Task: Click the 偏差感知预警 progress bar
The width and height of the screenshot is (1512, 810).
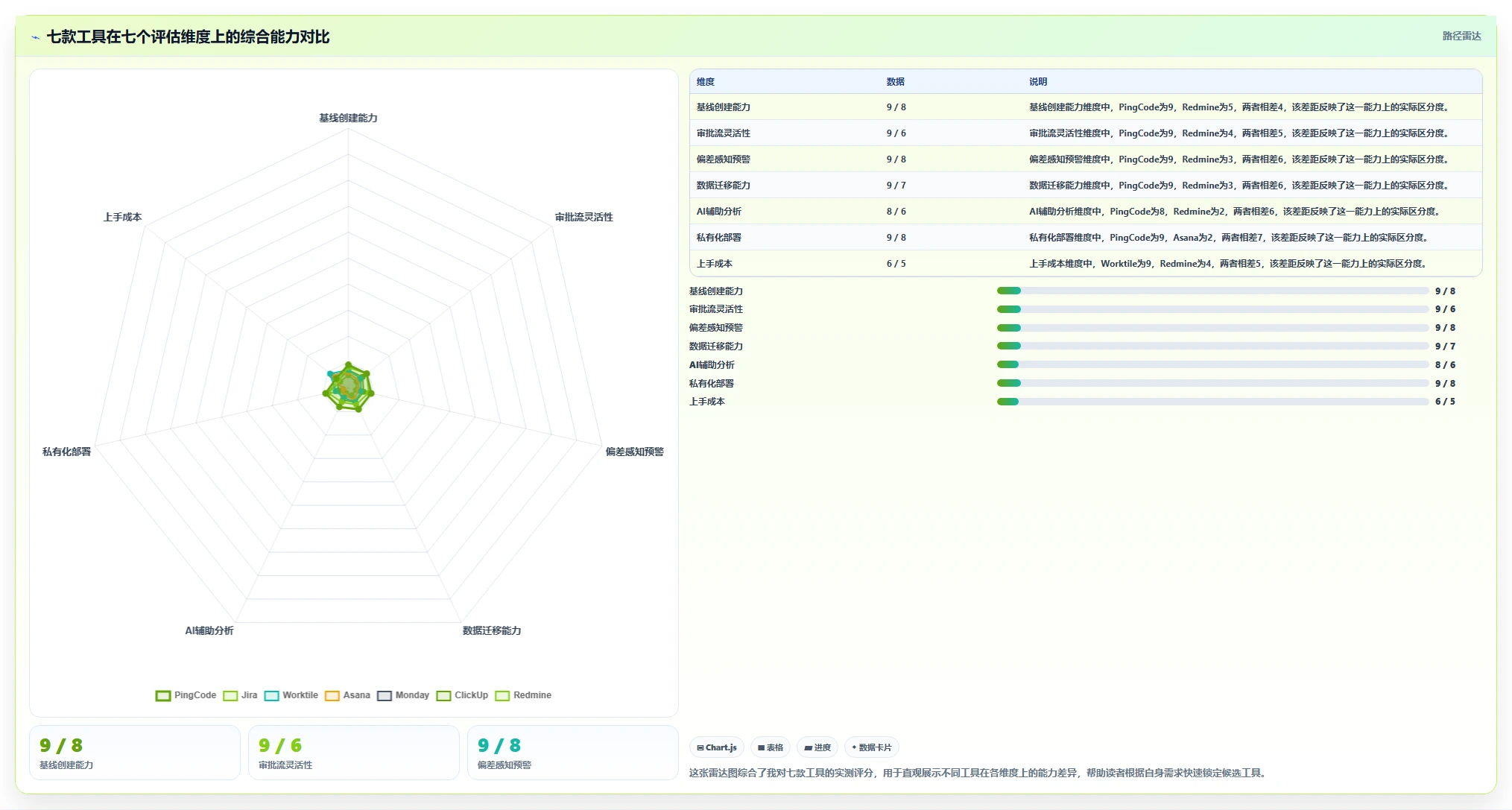Action: click(x=1212, y=328)
